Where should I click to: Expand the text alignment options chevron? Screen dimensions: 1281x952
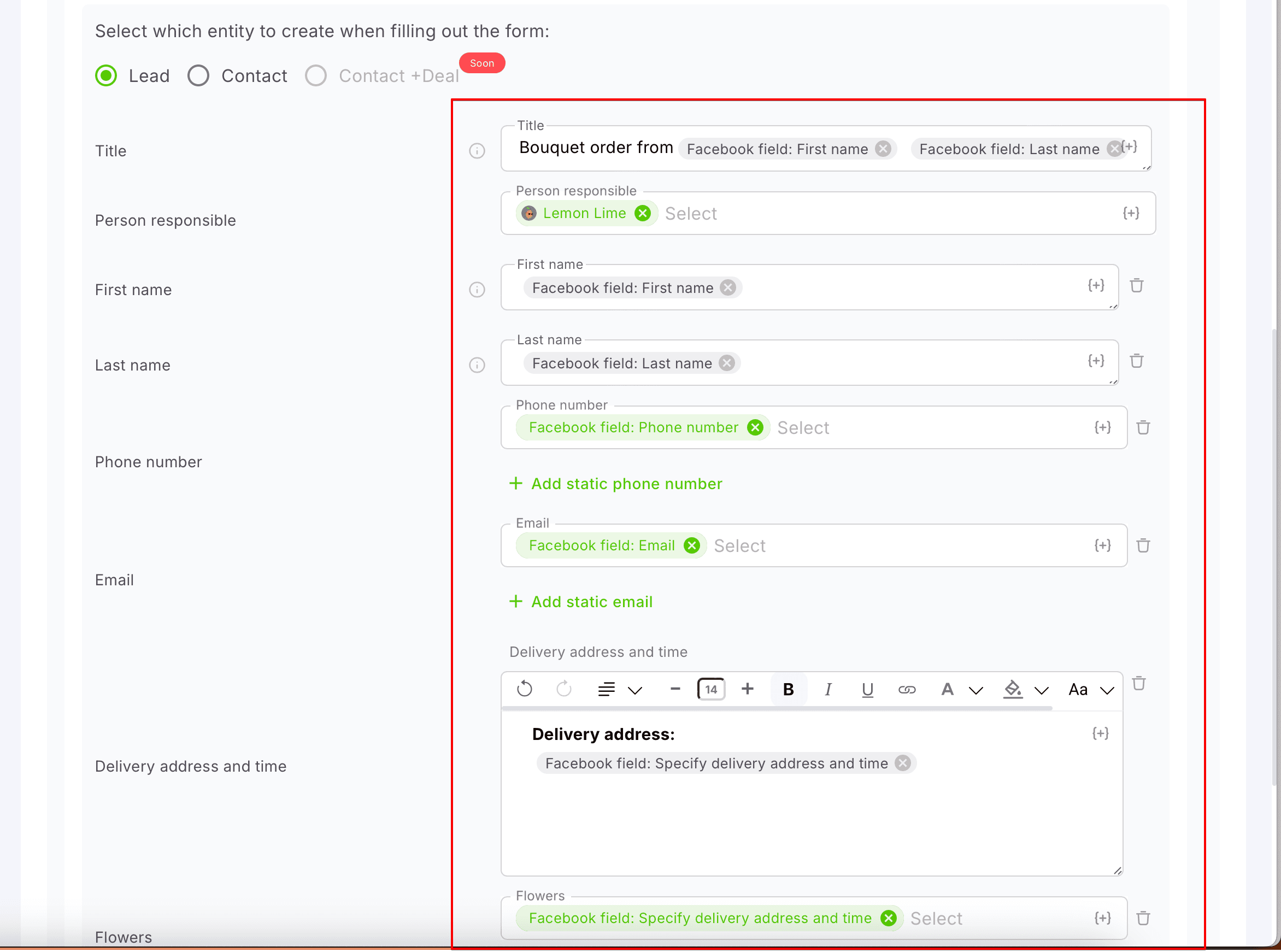pyautogui.click(x=635, y=690)
